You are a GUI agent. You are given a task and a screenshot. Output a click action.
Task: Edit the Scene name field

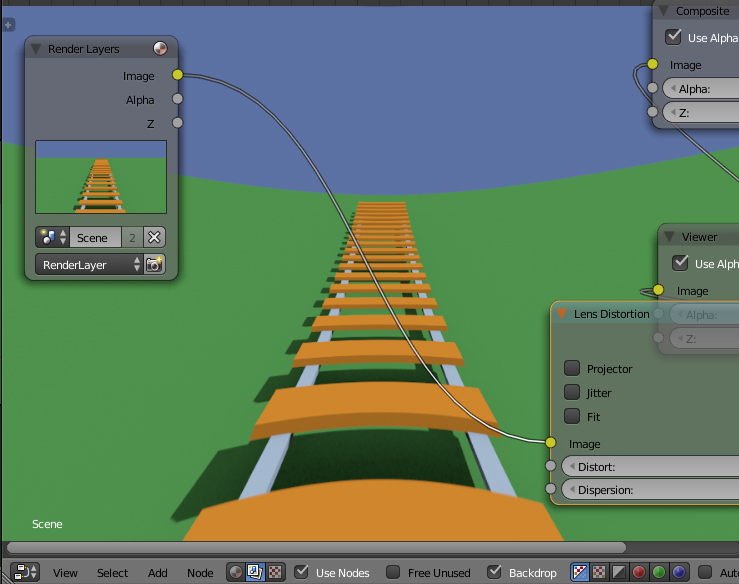click(x=96, y=237)
